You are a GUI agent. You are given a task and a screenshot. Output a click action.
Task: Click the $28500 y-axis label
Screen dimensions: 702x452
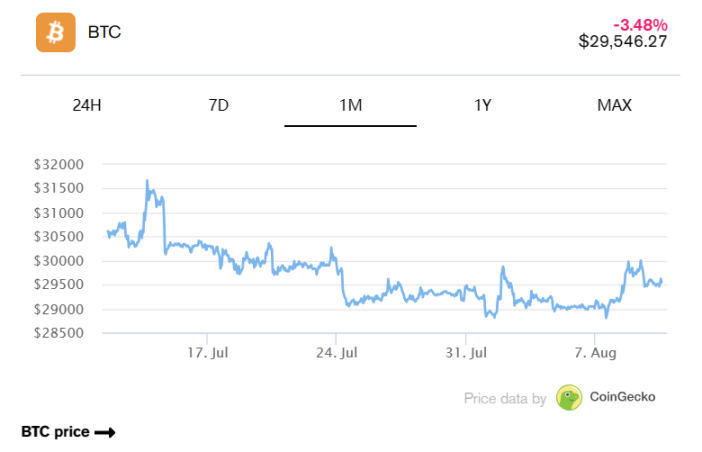click(62, 333)
